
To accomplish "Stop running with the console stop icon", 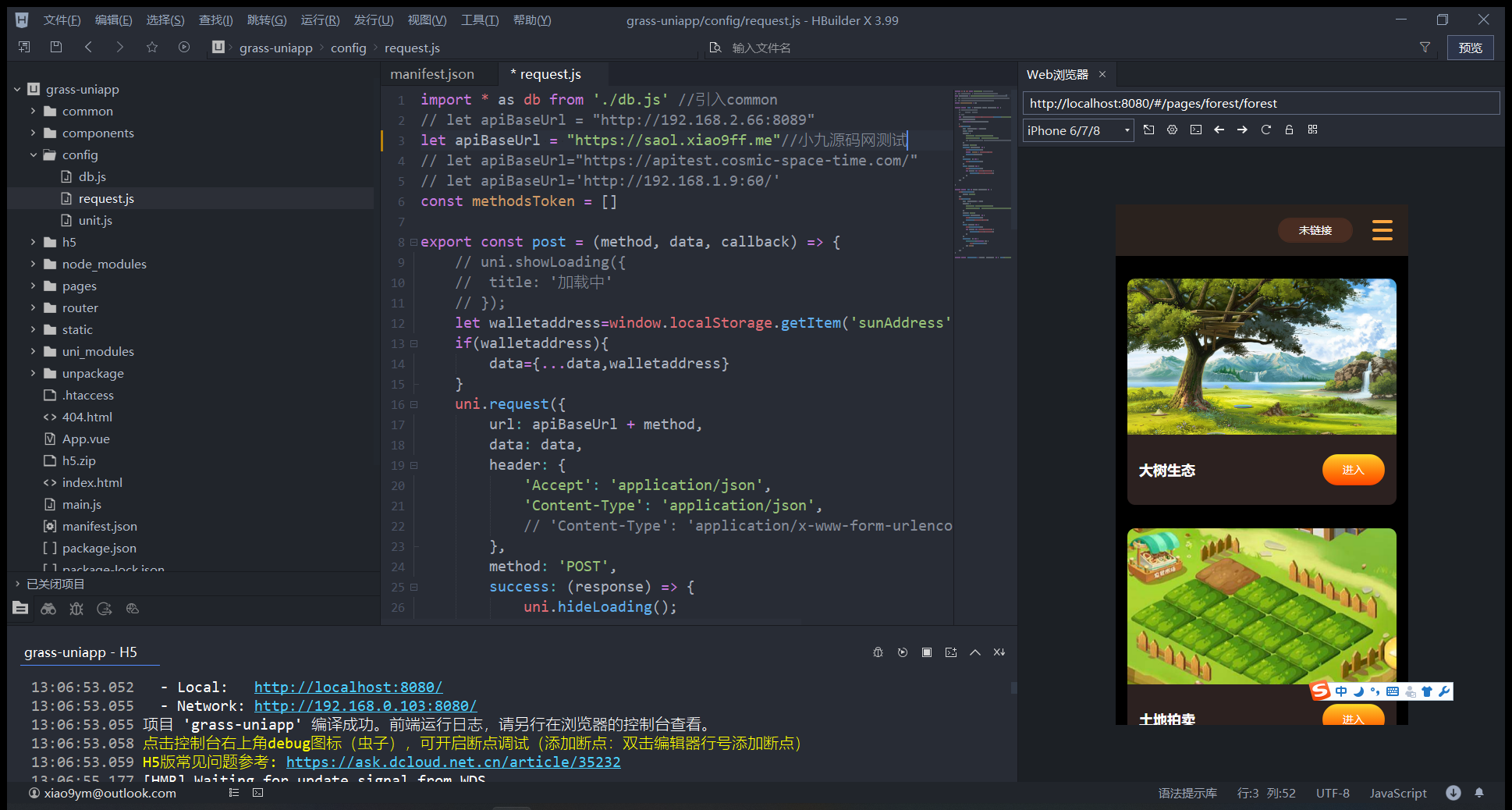I will [927, 652].
